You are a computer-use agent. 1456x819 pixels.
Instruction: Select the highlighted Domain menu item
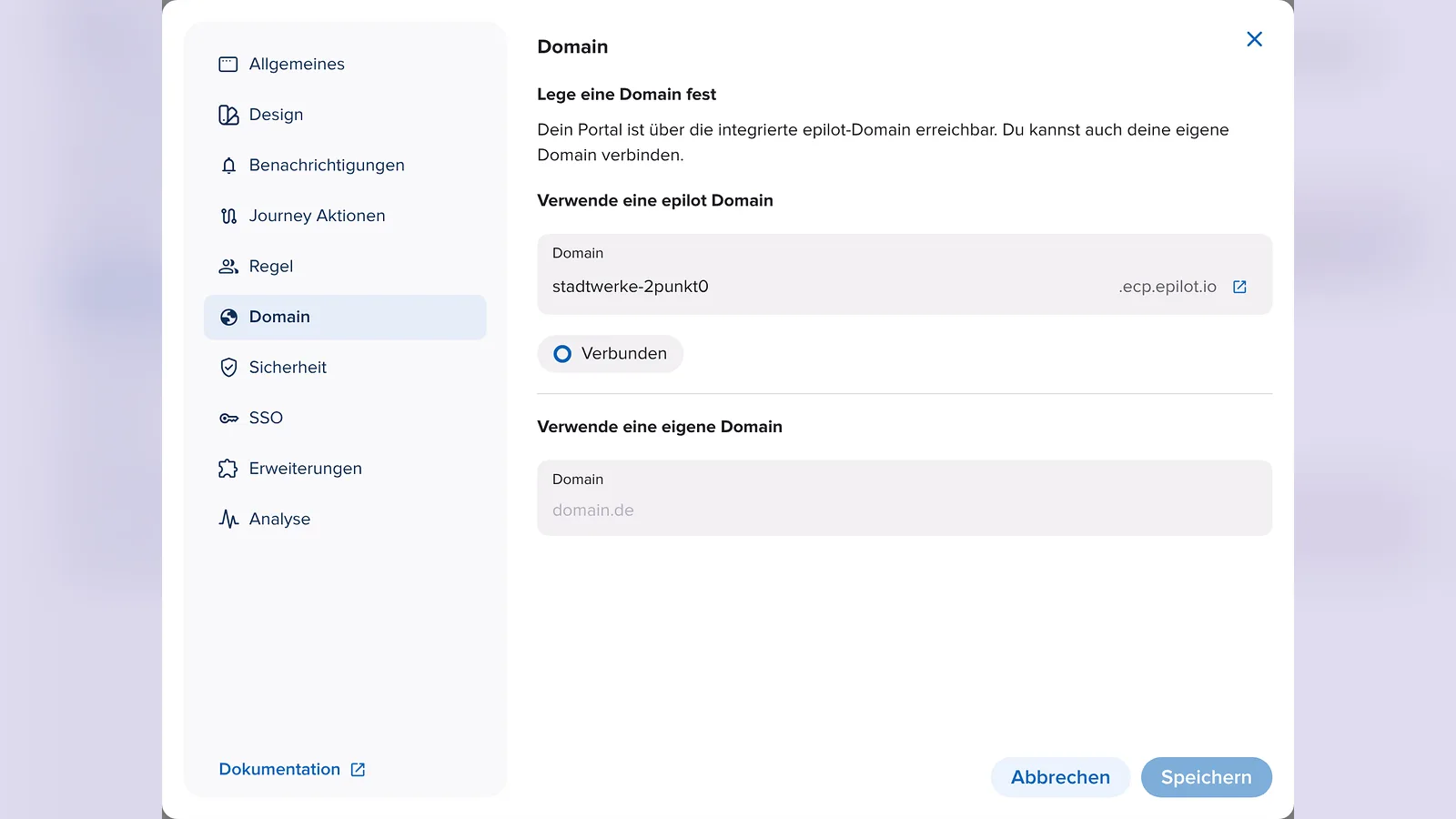345,317
